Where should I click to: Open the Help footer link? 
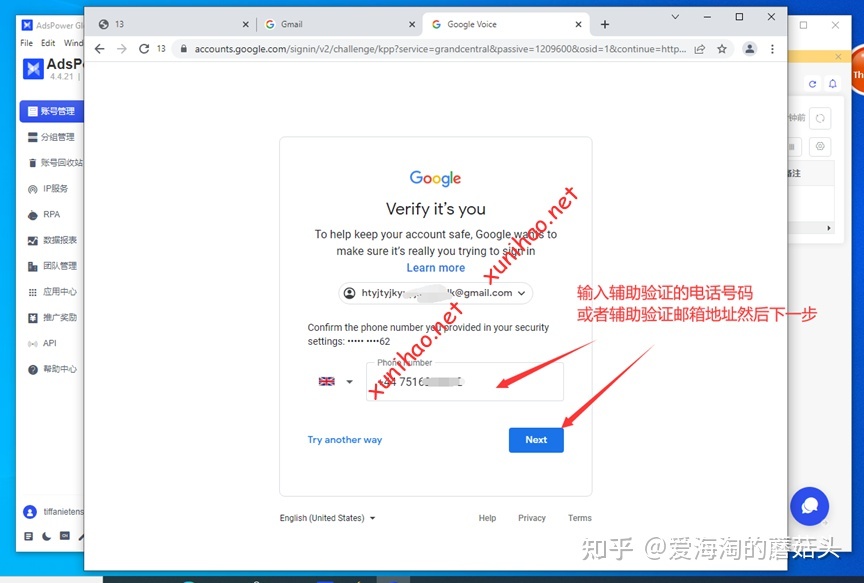coord(487,518)
